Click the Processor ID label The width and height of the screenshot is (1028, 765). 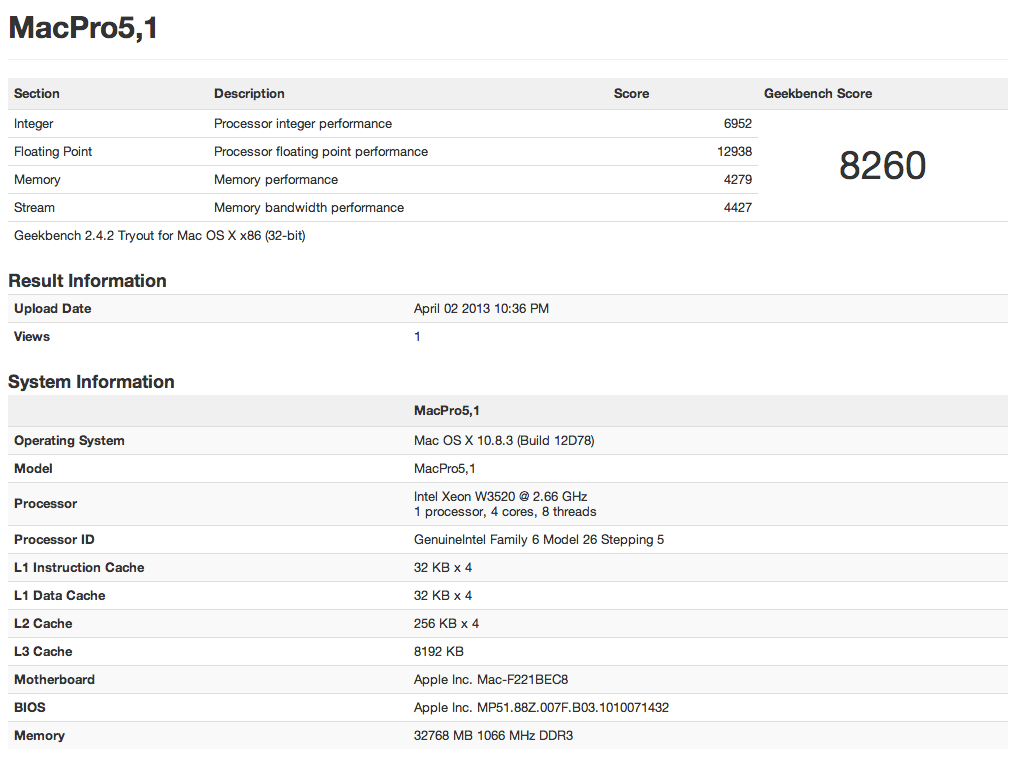pyautogui.click(x=54, y=540)
